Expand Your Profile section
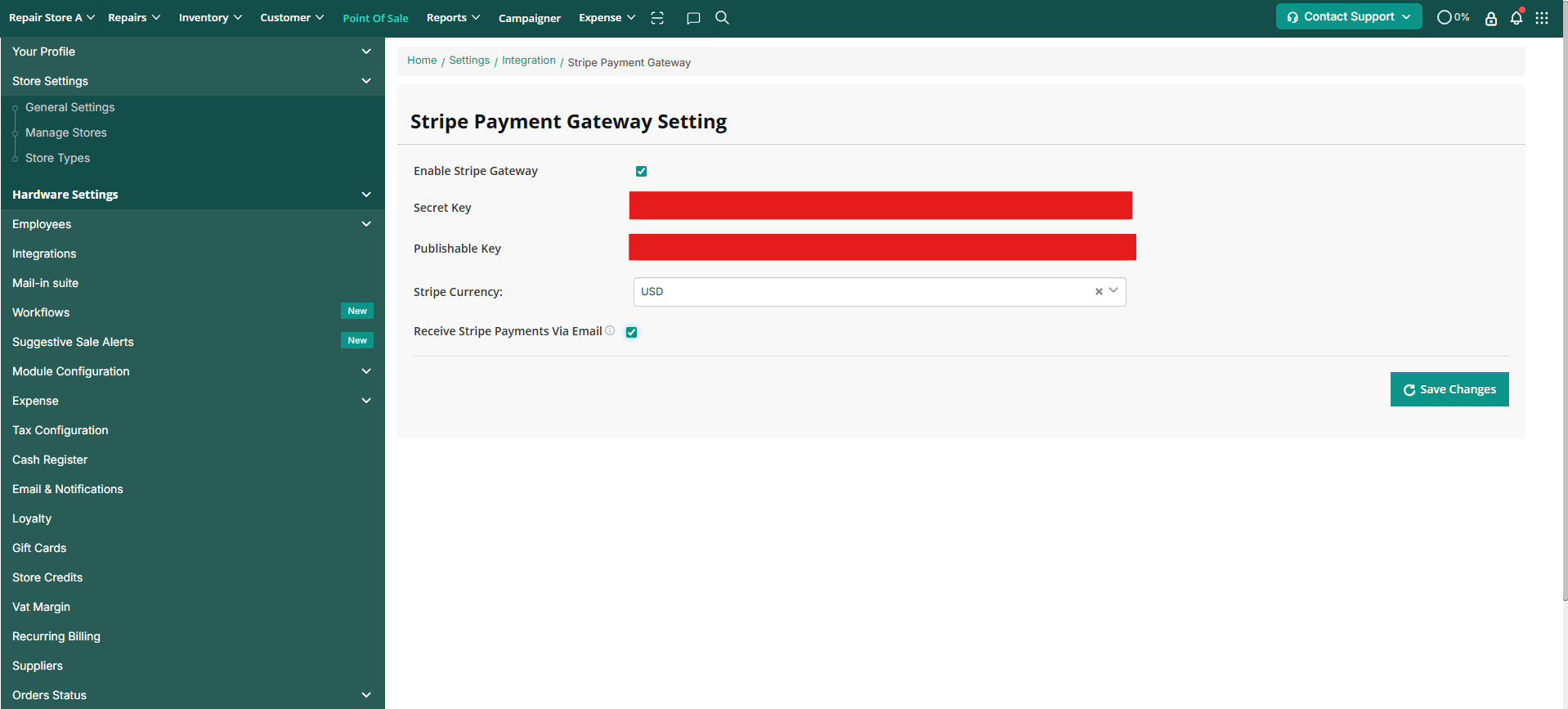 (192, 52)
